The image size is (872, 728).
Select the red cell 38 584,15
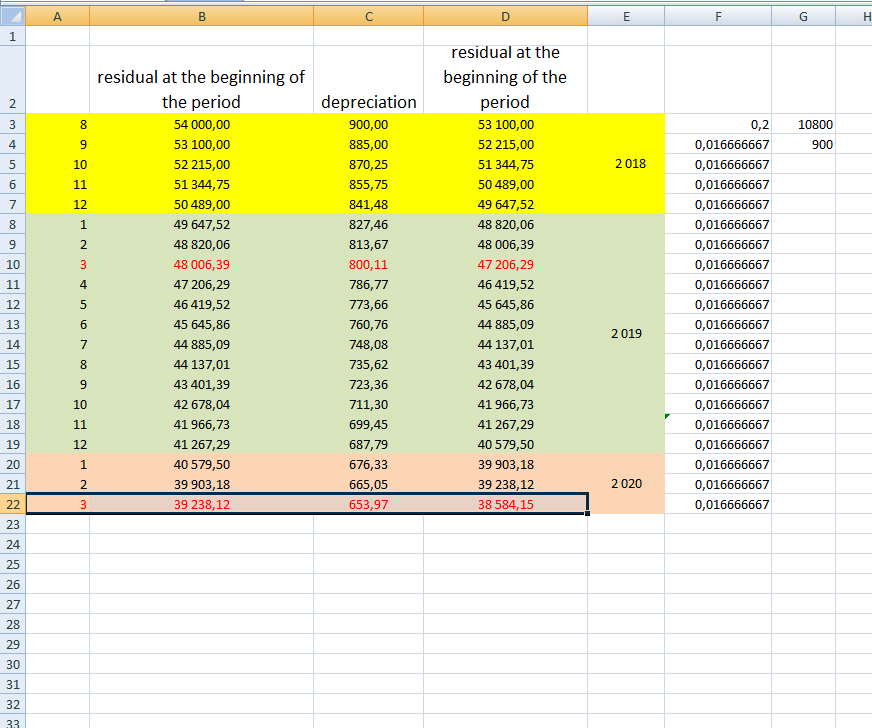(x=505, y=505)
